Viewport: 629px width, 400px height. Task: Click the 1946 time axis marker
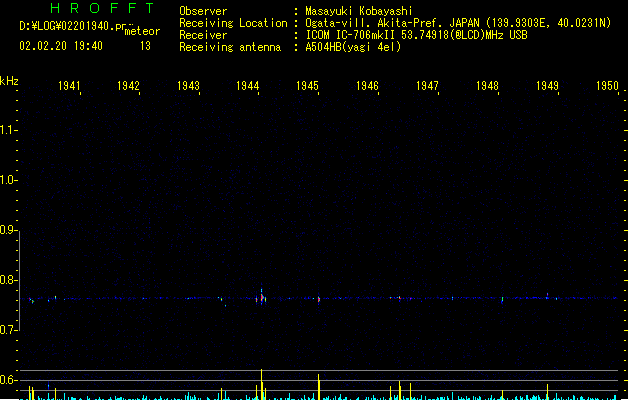pyautogui.click(x=367, y=86)
